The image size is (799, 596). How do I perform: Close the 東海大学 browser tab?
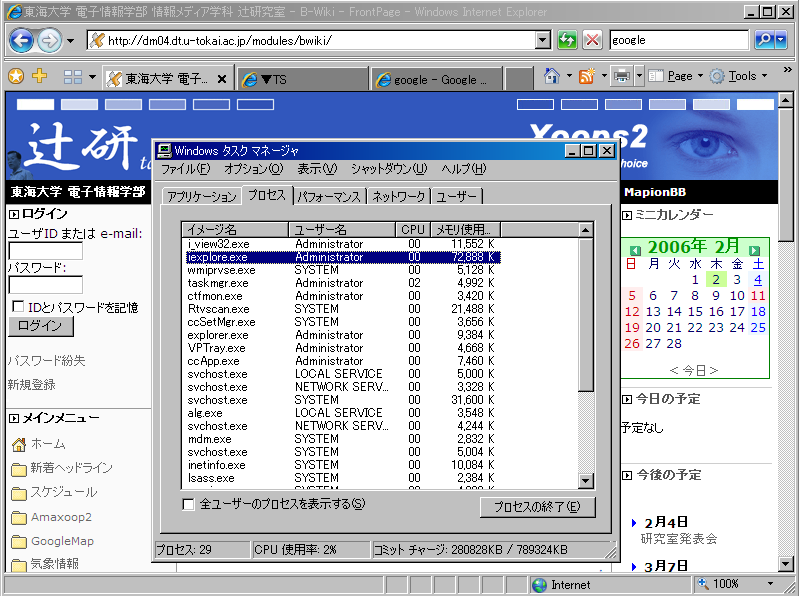point(222,79)
